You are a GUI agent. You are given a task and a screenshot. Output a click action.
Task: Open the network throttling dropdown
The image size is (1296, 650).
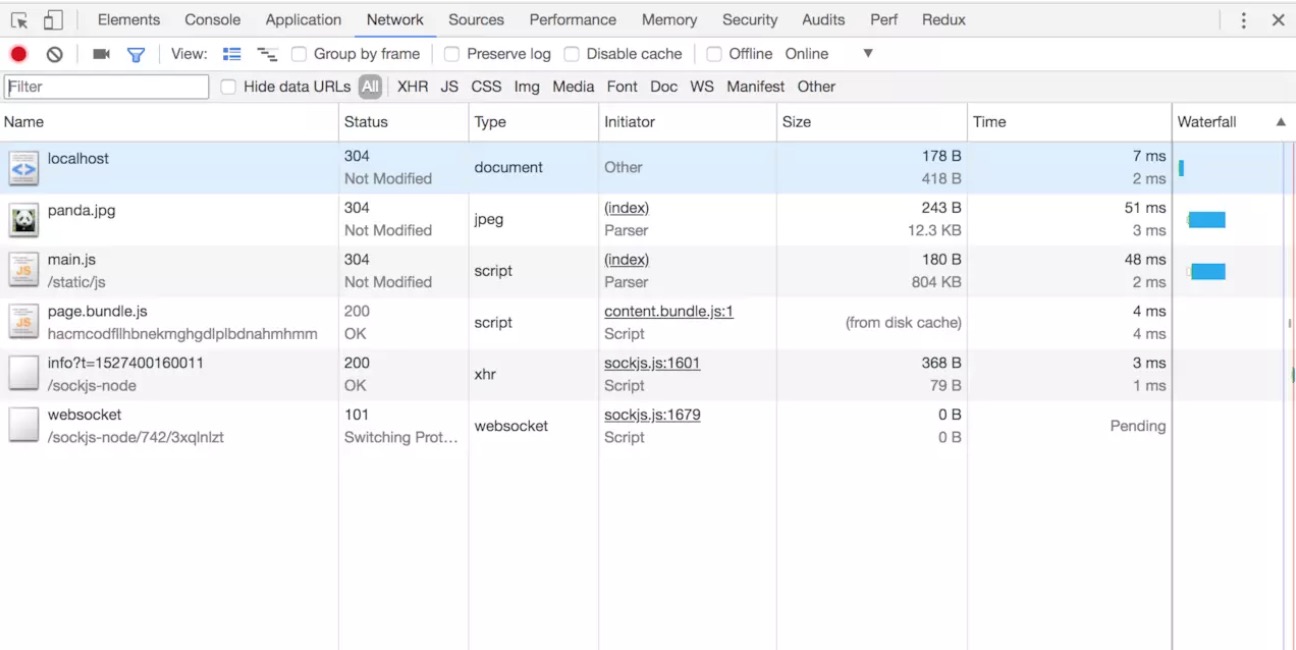[866, 54]
